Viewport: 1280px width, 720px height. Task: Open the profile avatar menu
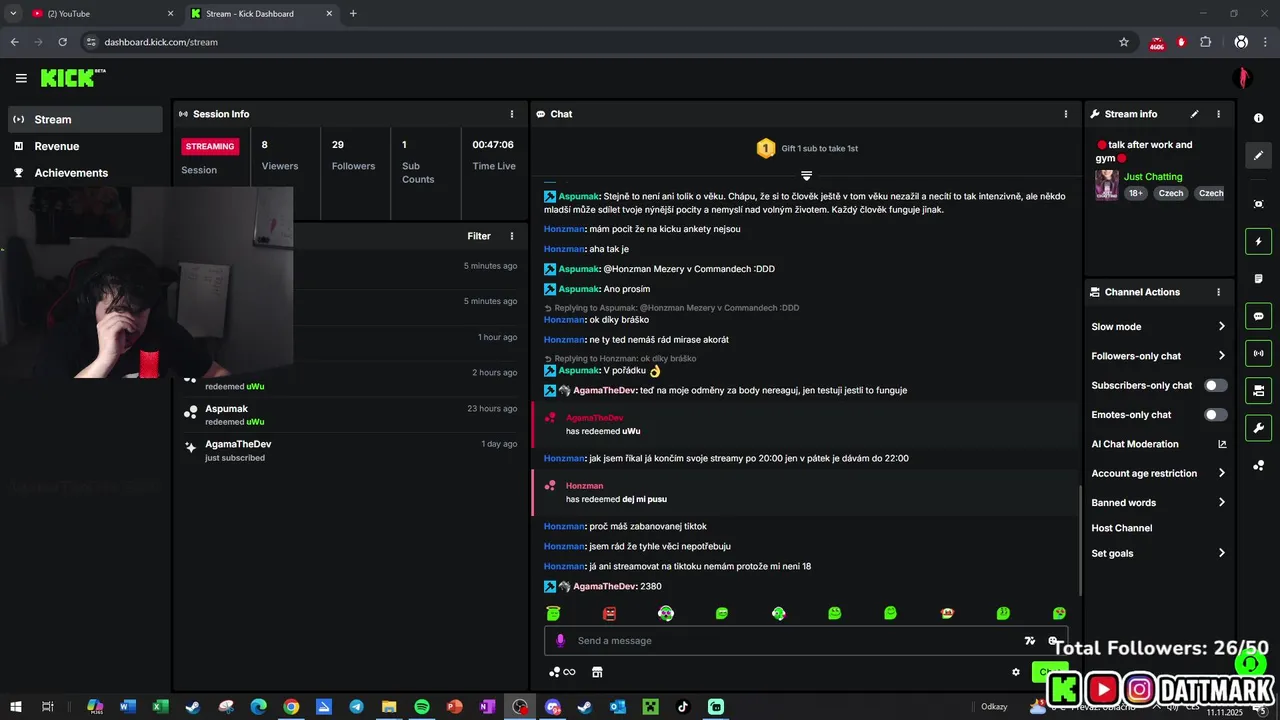tap(1244, 78)
